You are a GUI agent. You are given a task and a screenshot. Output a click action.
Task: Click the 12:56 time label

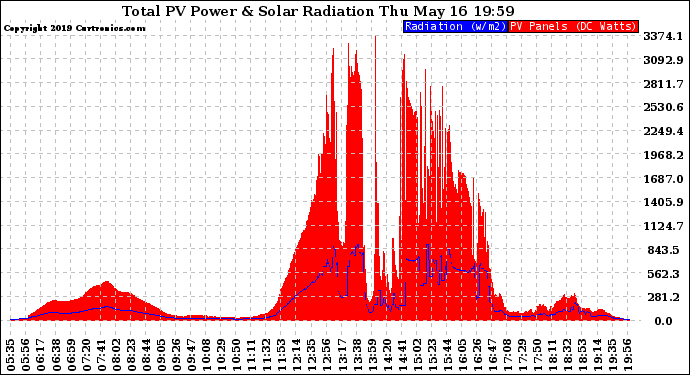tap(327, 355)
